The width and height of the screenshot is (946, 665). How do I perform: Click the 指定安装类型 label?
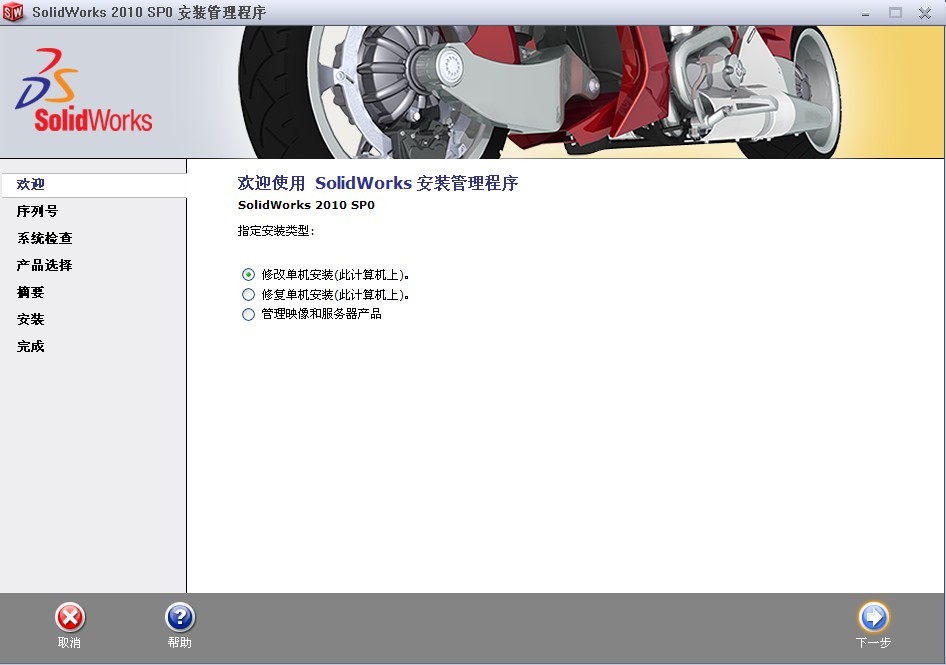click(x=276, y=231)
